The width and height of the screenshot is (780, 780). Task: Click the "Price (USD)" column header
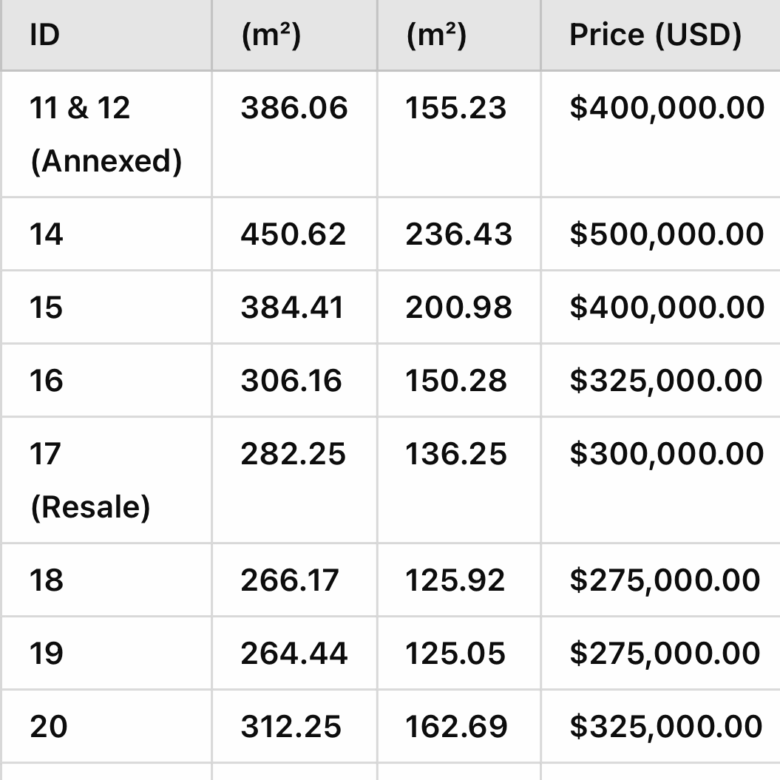coord(655,35)
